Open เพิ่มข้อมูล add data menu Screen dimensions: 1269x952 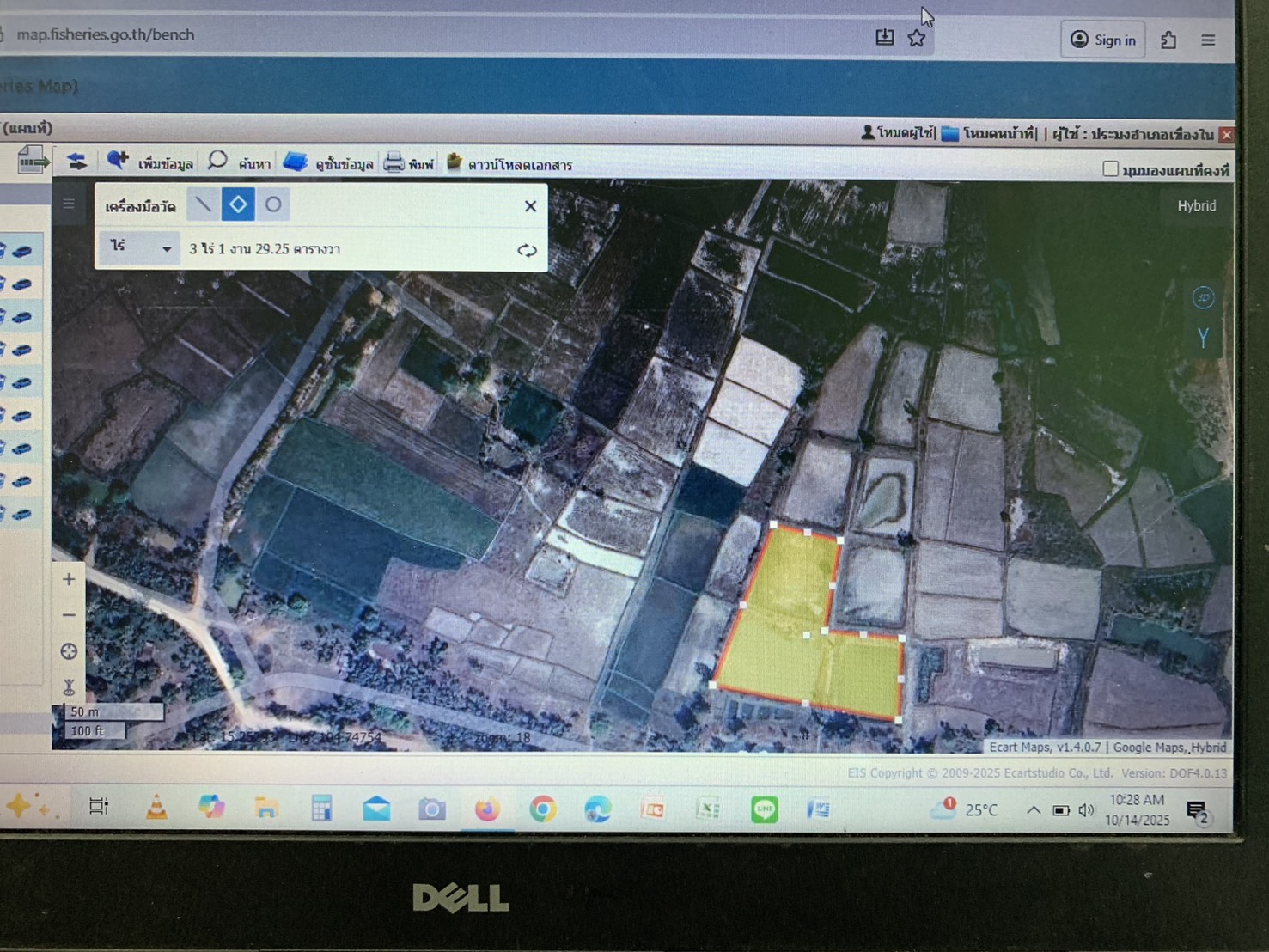coord(149,162)
